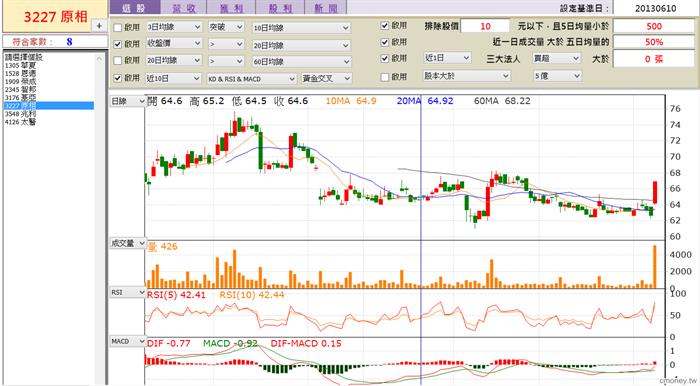Click the stock list scroll-up arrow
700x386 pixels.
tap(100, 58)
